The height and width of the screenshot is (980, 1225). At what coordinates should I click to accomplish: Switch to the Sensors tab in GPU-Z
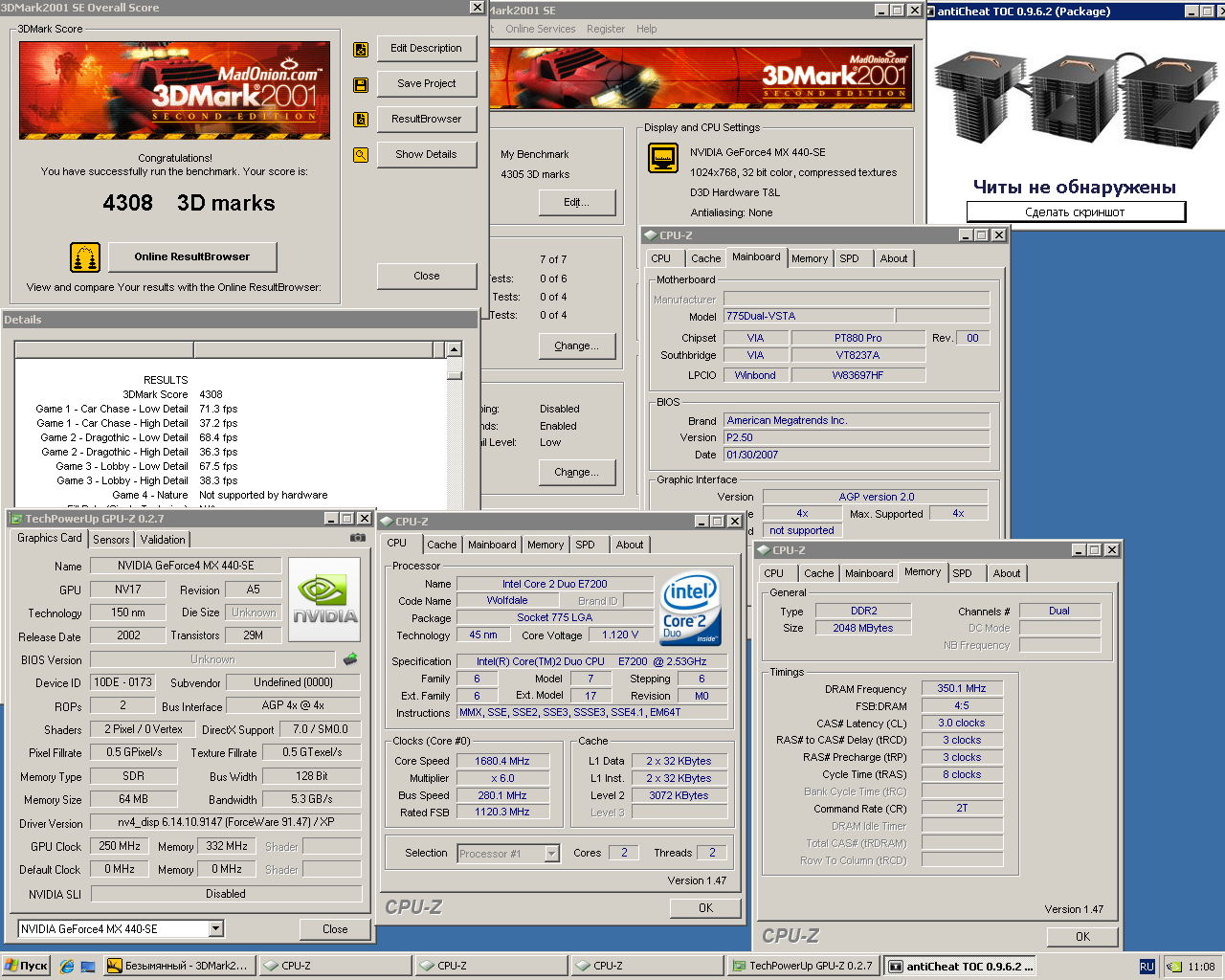coord(111,540)
